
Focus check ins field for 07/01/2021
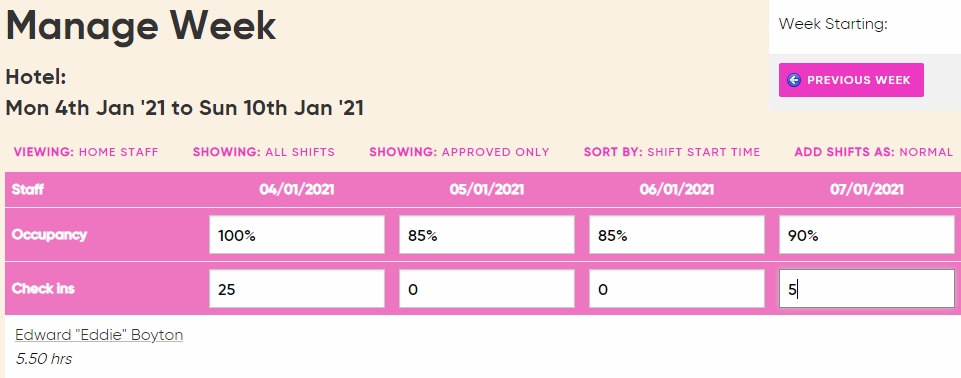pos(867,289)
